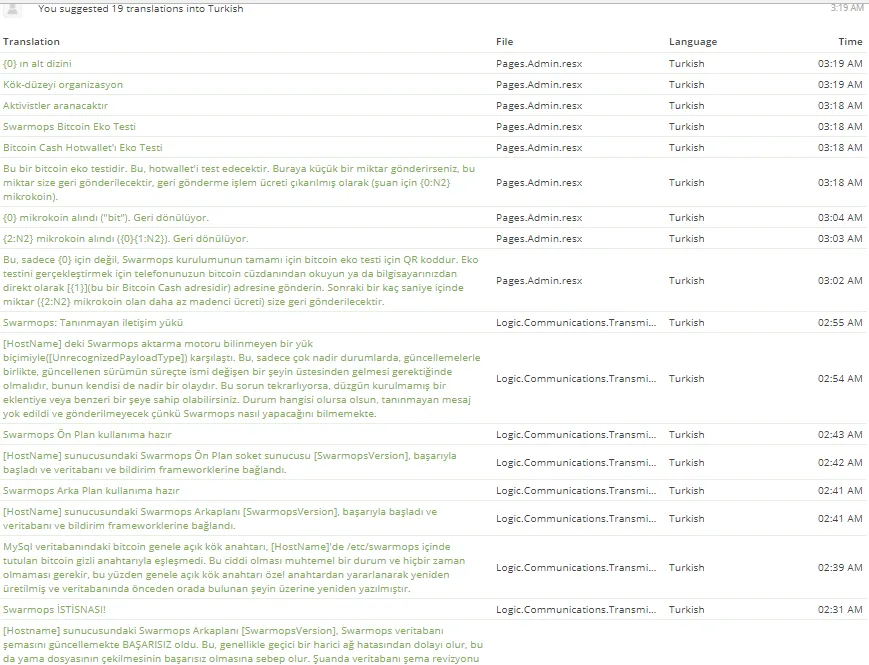Open 'Swarmops: Tanınmayan iletişim yükü' translation

93,323
